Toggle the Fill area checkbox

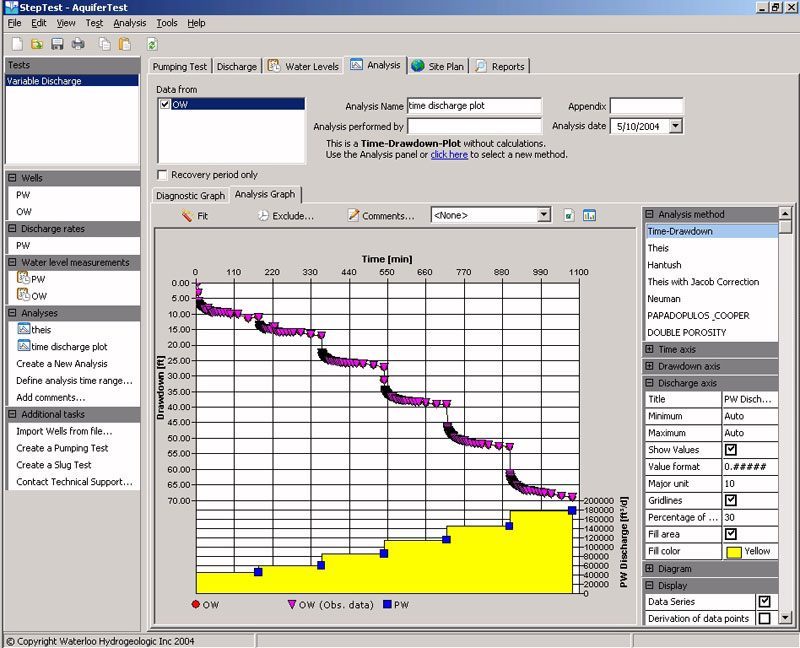pos(731,534)
